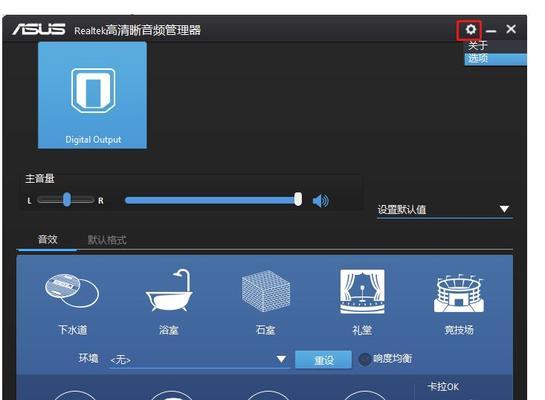The image size is (545, 400).
Task: Click the main volume slider handle
Action: pyautogui.click(x=298, y=199)
